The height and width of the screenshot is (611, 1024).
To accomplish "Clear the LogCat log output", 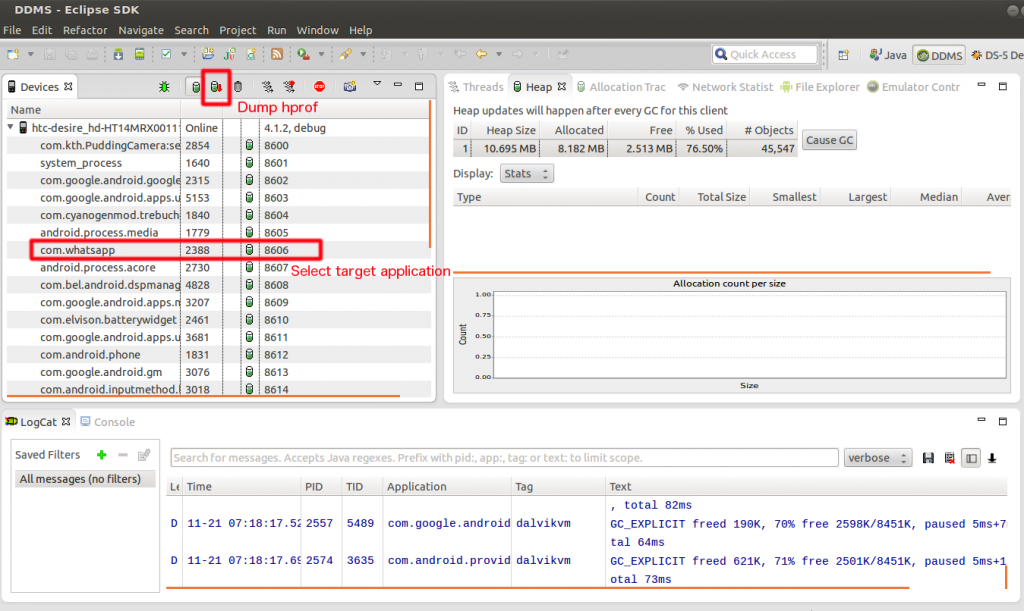I will pos(950,457).
